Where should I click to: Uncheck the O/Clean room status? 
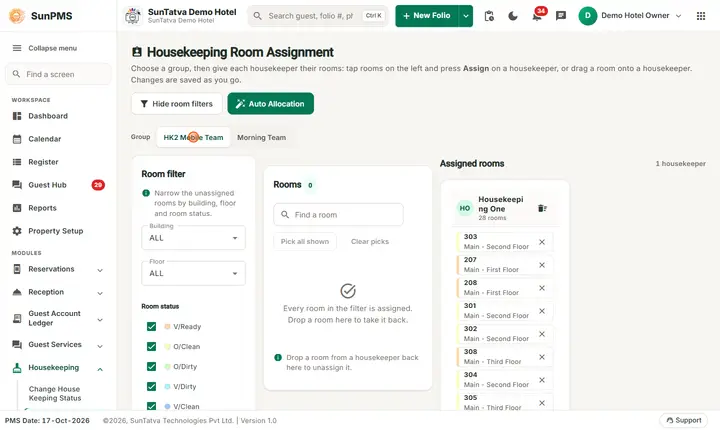coord(151,346)
